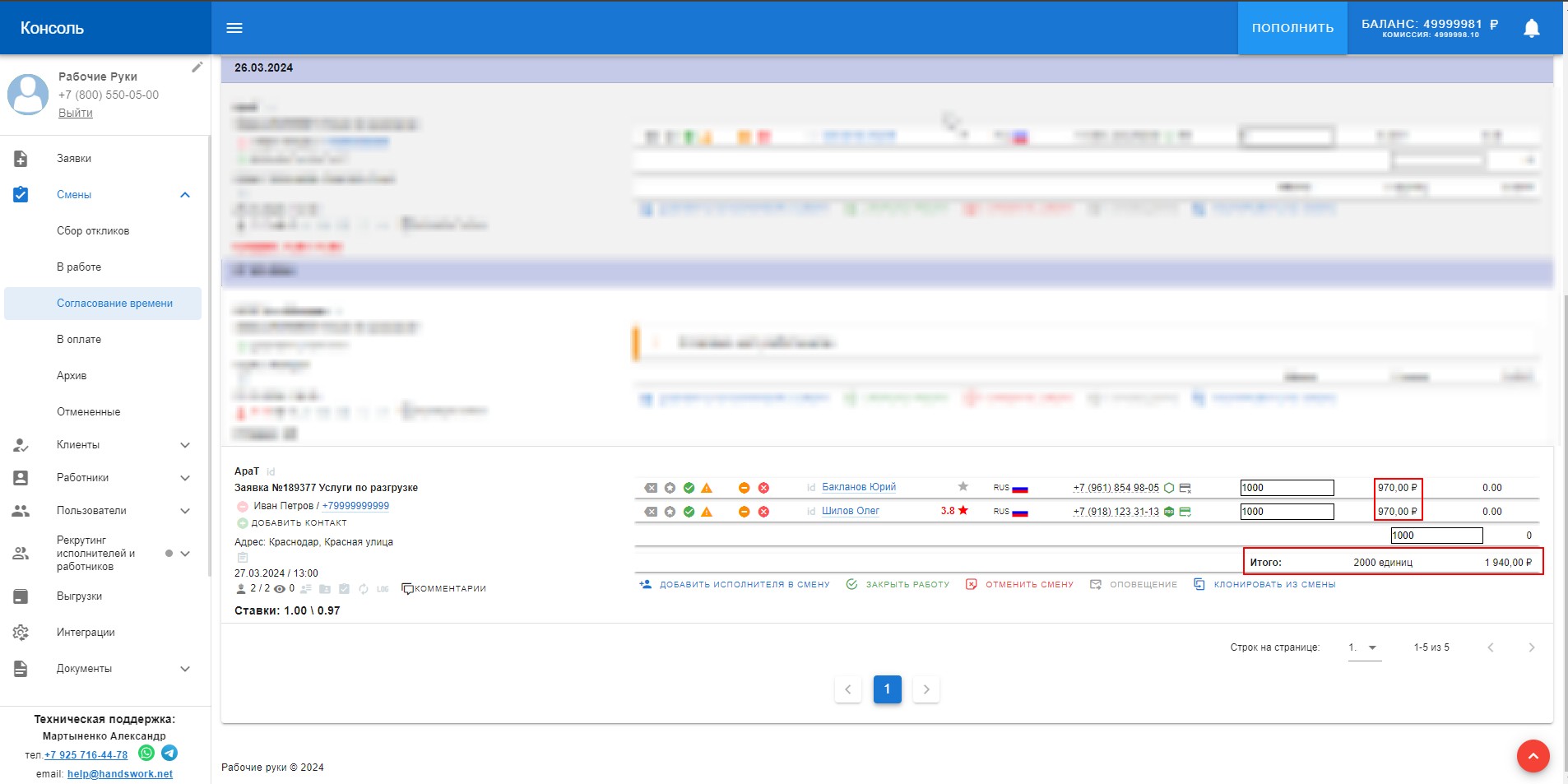This screenshot has height=784, width=1568.
Task: Expand the Документы menu section
Action: [185, 669]
